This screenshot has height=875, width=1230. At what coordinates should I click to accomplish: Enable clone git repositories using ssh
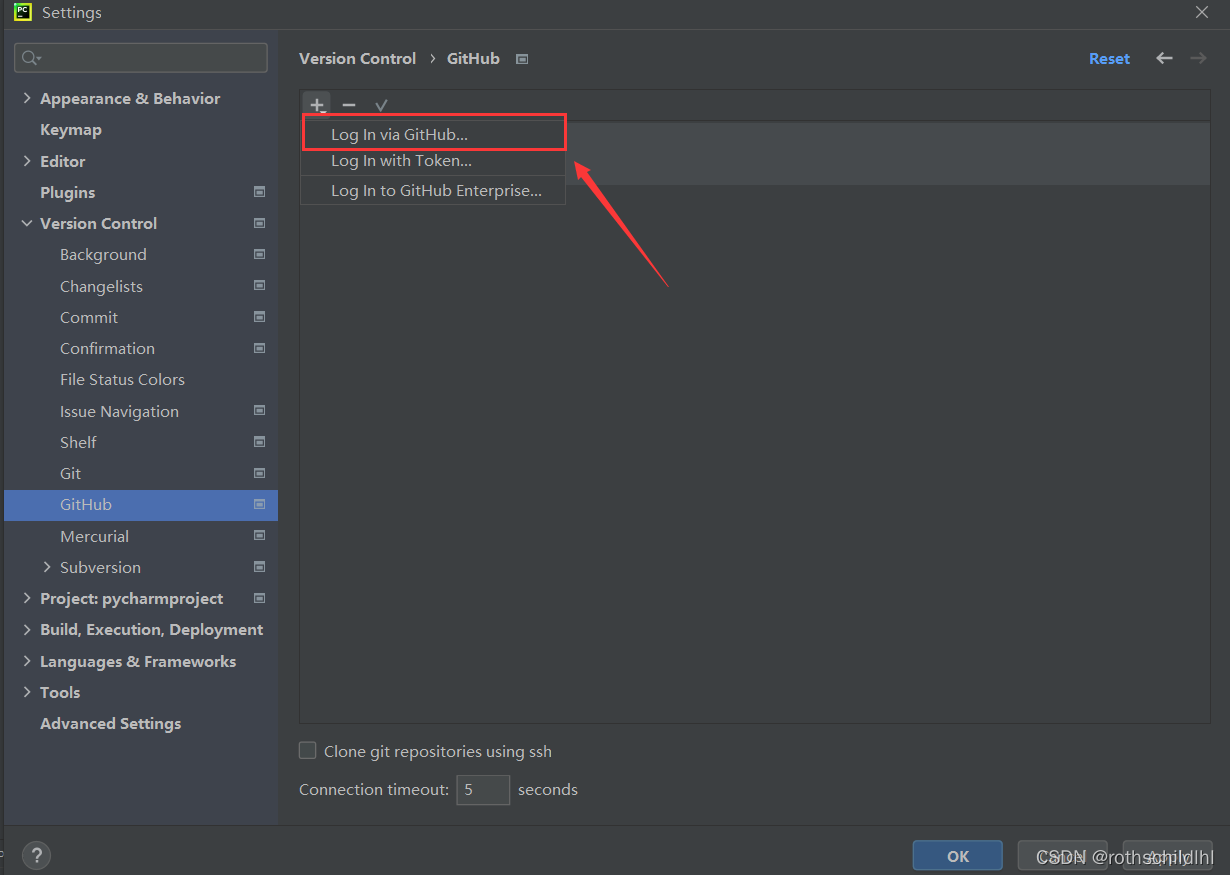pos(307,750)
